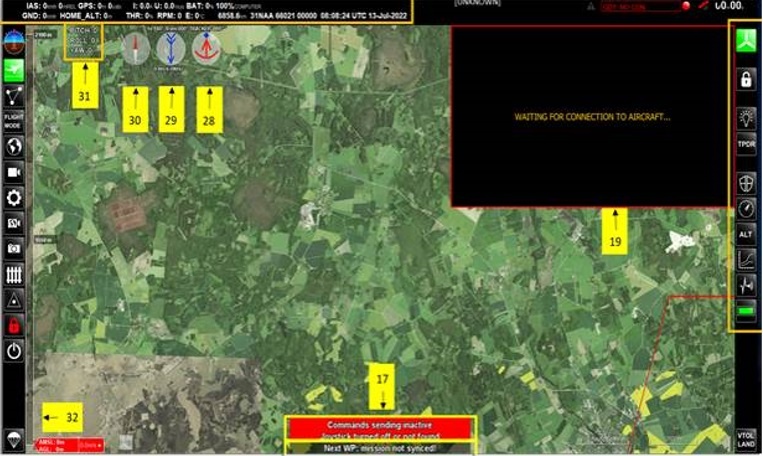The height and width of the screenshot is (456, 763).
Task: Click the red north-up compass icon
Action: point(207,48)
